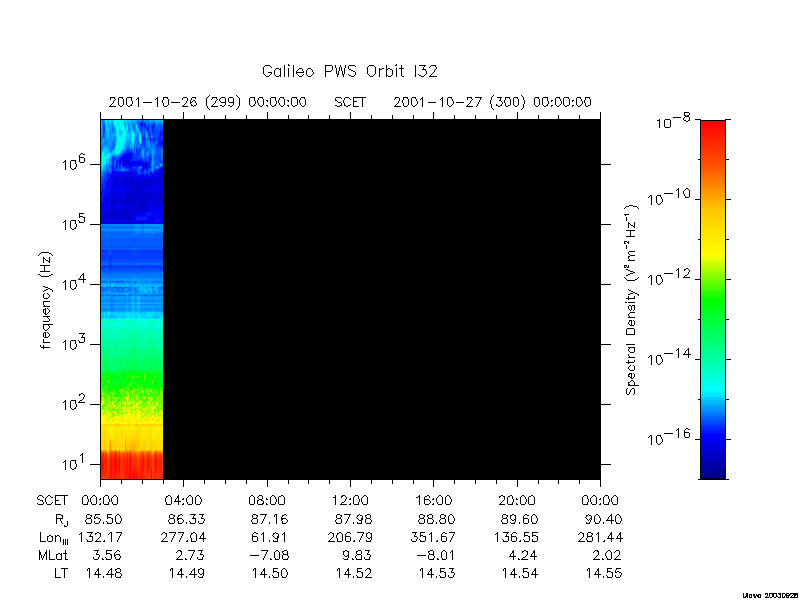Click the plot title 'Galileo PWS Orbit I32'

click(x=349, y=71)
